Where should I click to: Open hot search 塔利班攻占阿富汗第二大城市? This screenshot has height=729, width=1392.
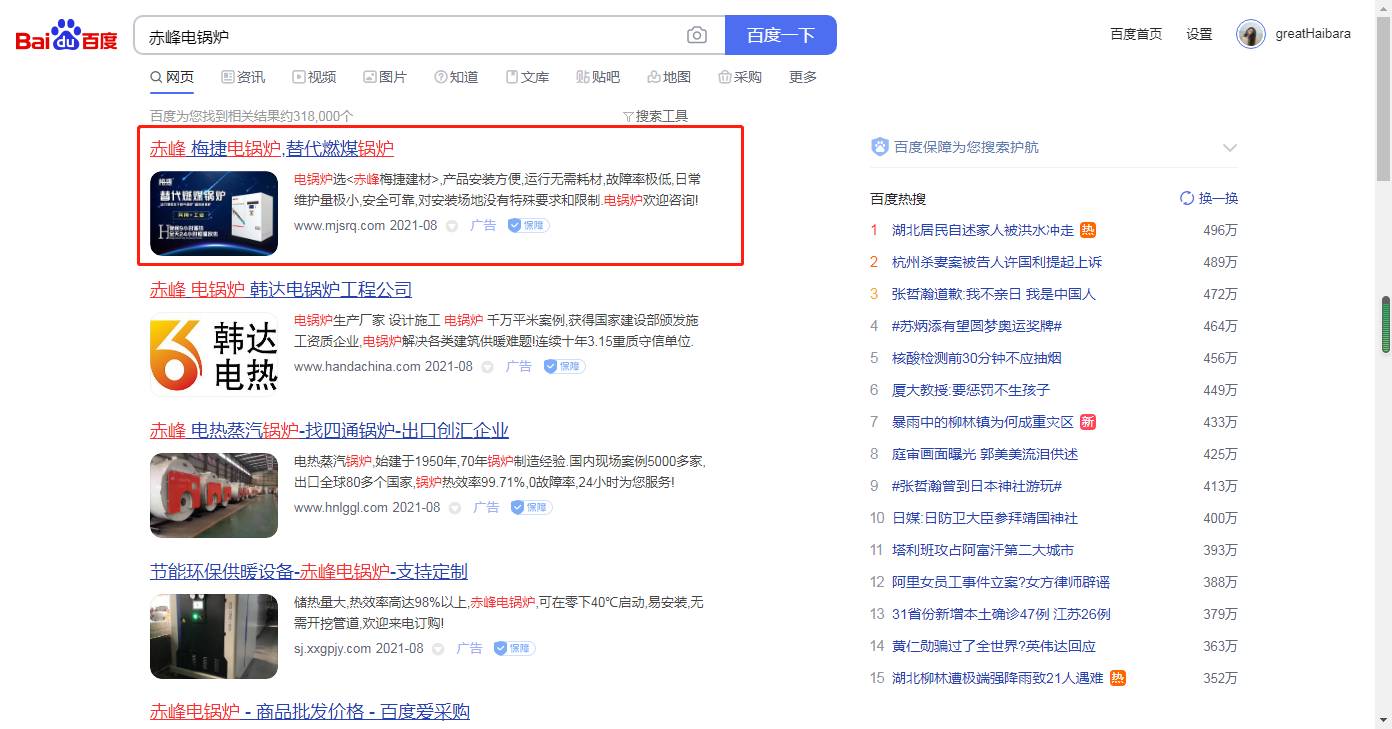click(983, 550)
